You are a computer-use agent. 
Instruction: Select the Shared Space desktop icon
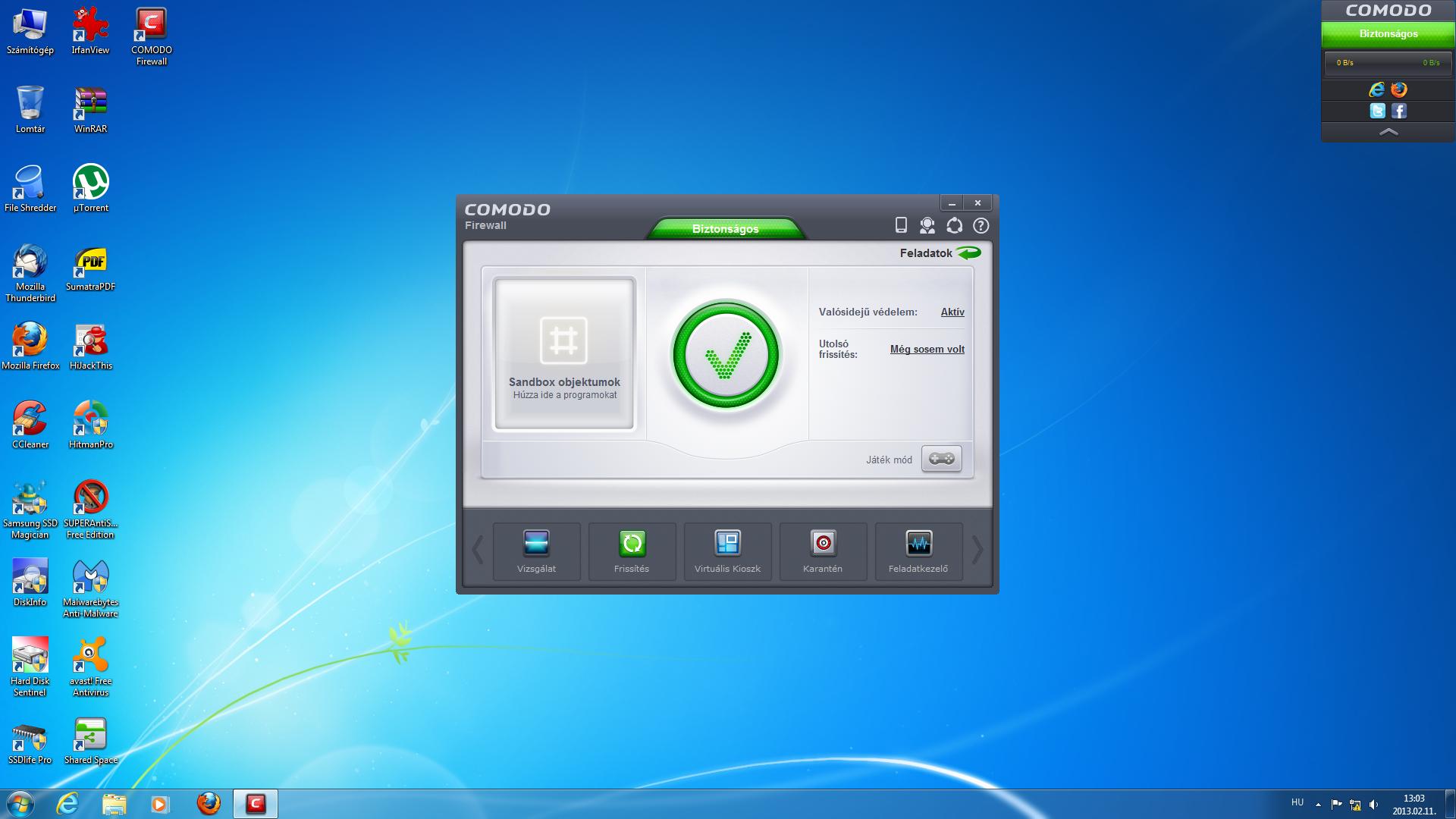click(x=90, y=741)
